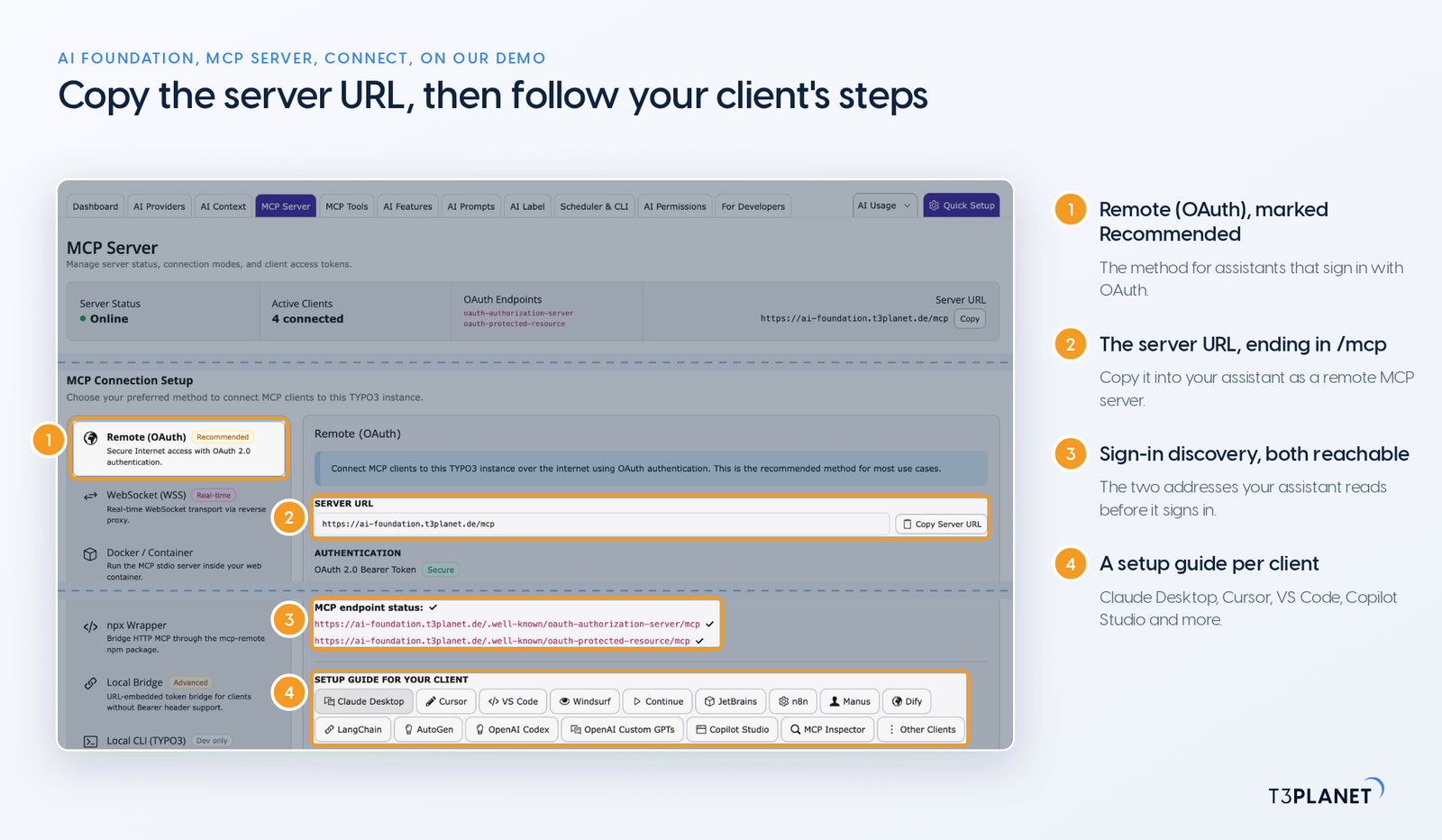Expand the AI Usage dropdown
Image resolution: width=1442 pixels, height=840 pixels.
click(884, 205)
